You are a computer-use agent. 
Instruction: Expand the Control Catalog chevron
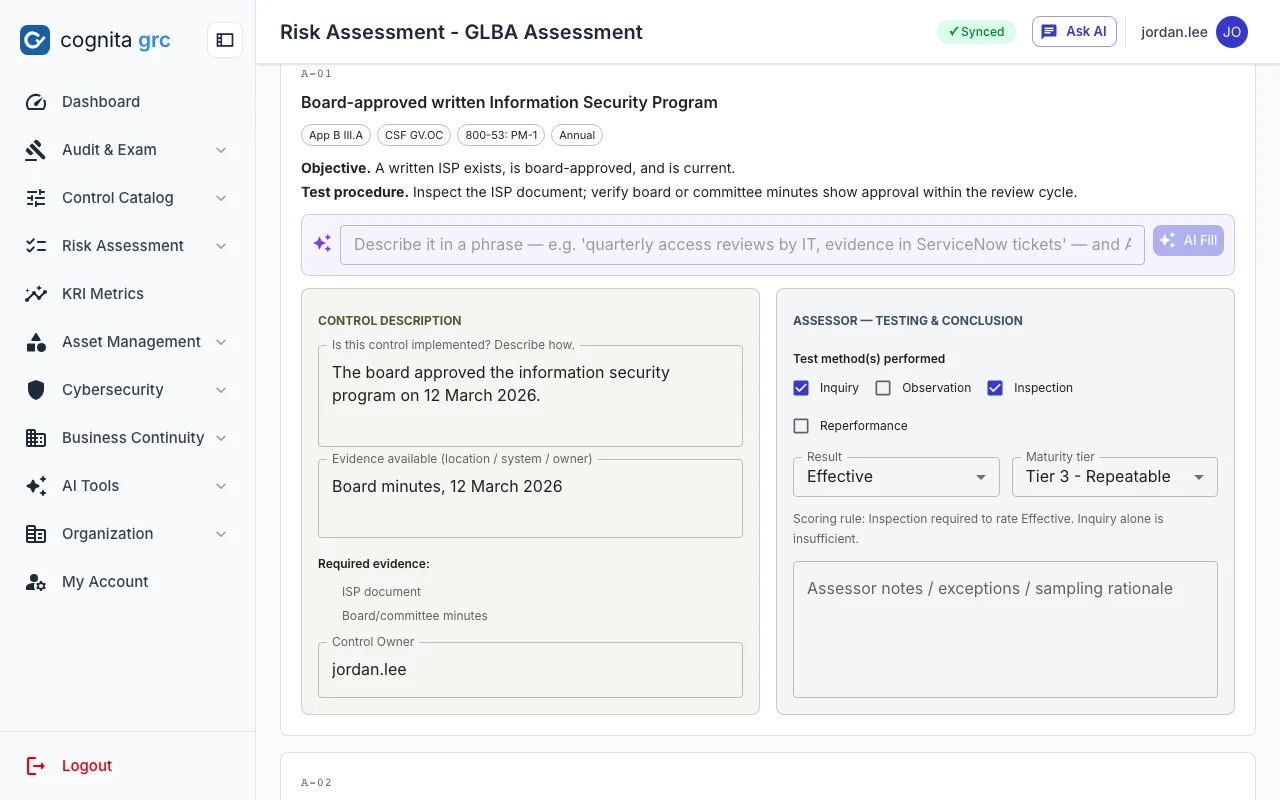point(221,198)
